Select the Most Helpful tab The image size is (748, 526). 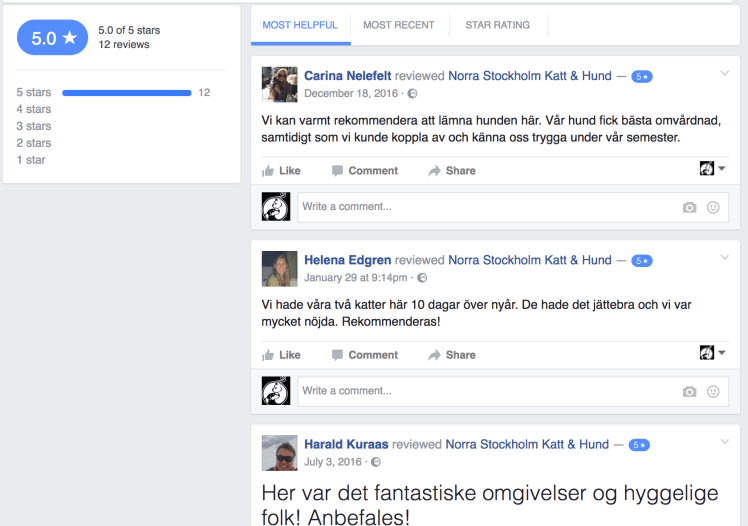(300, 25)
